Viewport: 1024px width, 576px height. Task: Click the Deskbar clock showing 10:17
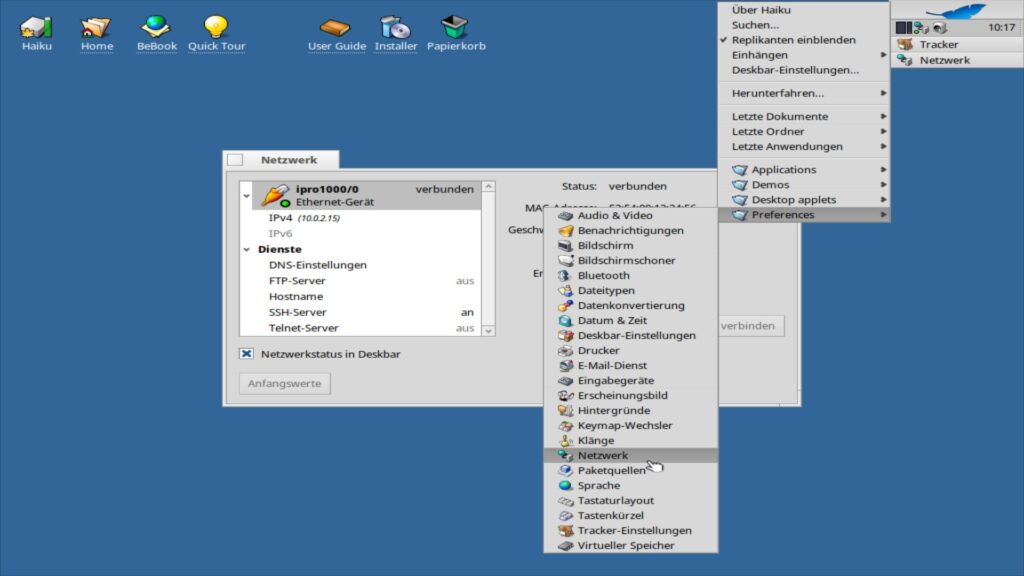click(x=1001, y=27)
